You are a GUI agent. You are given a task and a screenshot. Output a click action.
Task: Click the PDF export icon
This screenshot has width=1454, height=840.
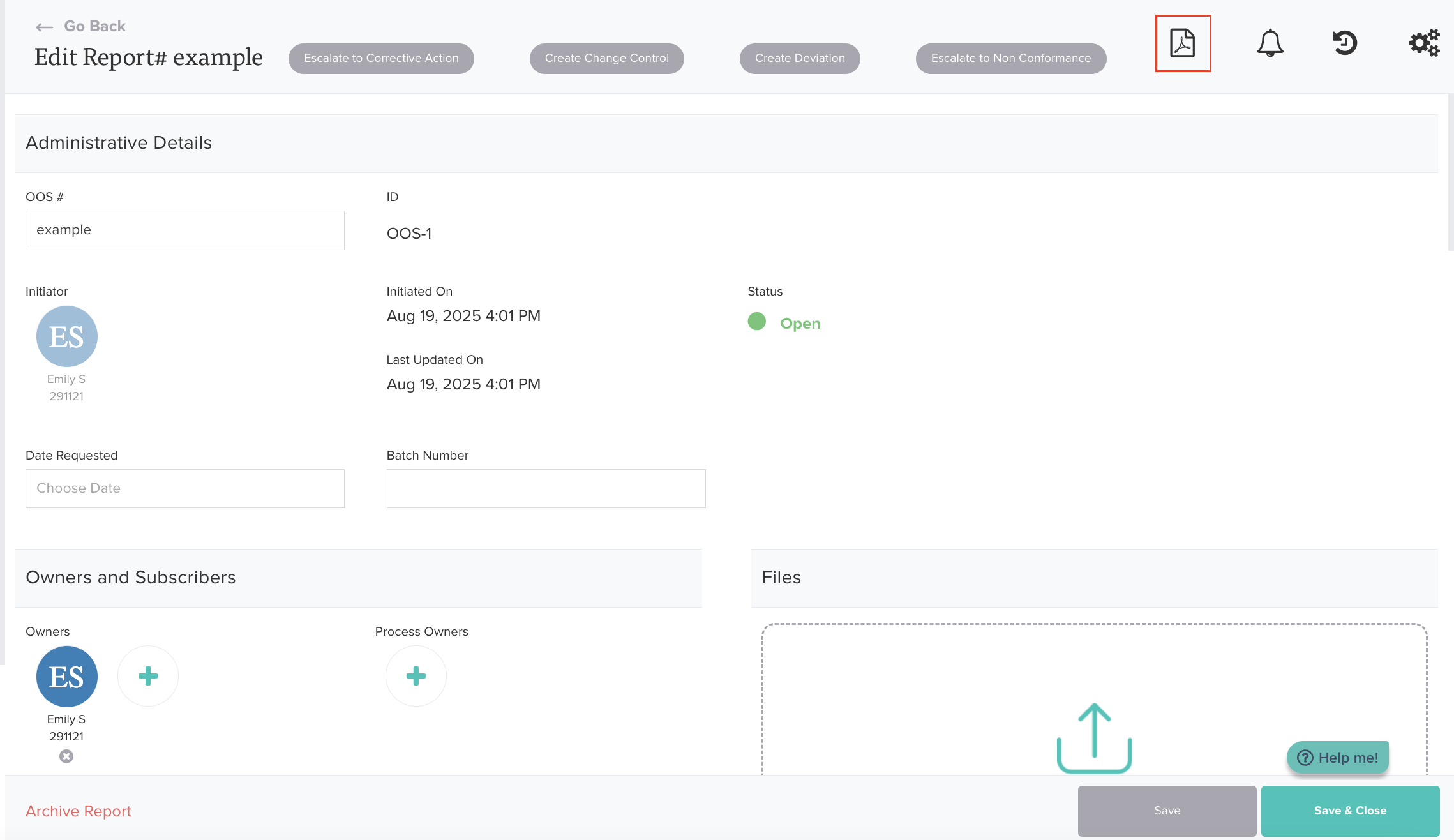[x=1182, y=43]
